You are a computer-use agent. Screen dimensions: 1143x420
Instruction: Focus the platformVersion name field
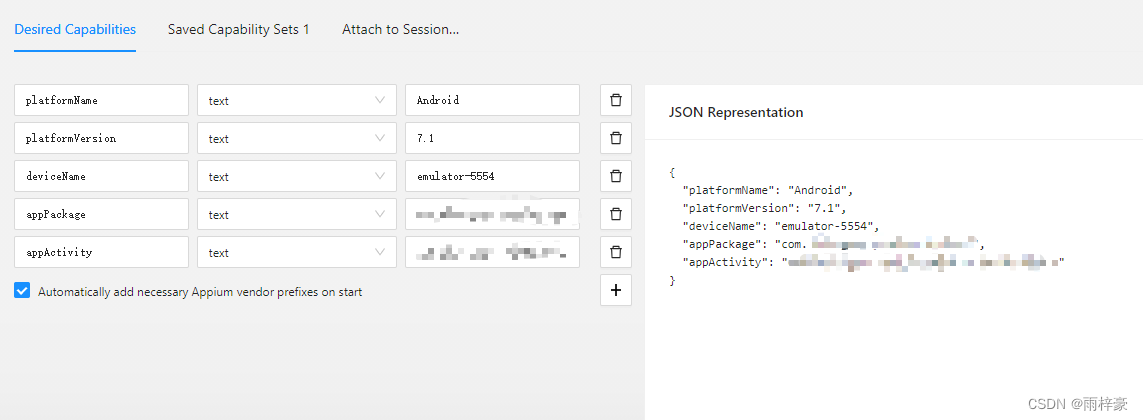pyautogui.click(x=101, y=138)
